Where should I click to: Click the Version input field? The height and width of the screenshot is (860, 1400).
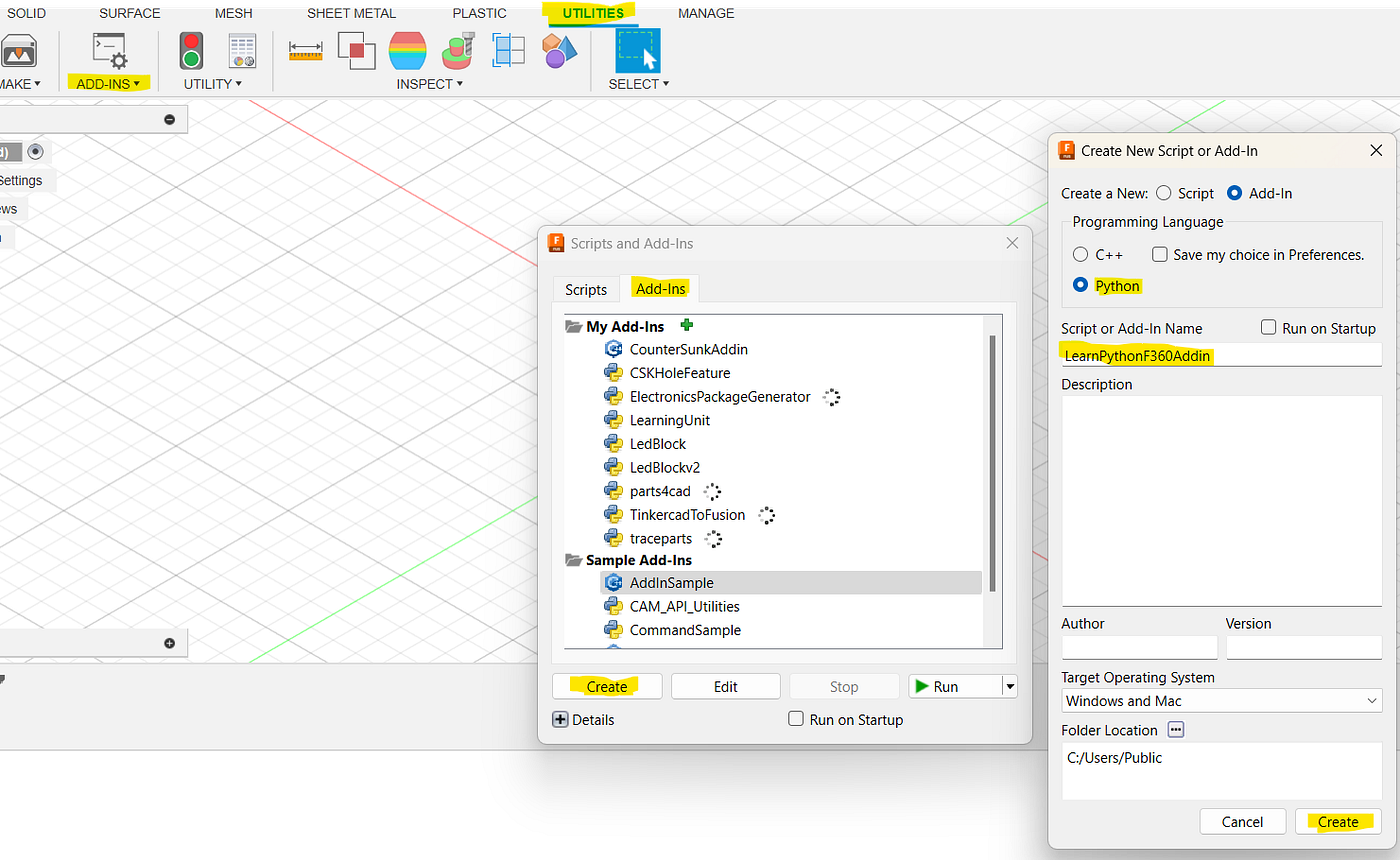[x=1304, y=647]
